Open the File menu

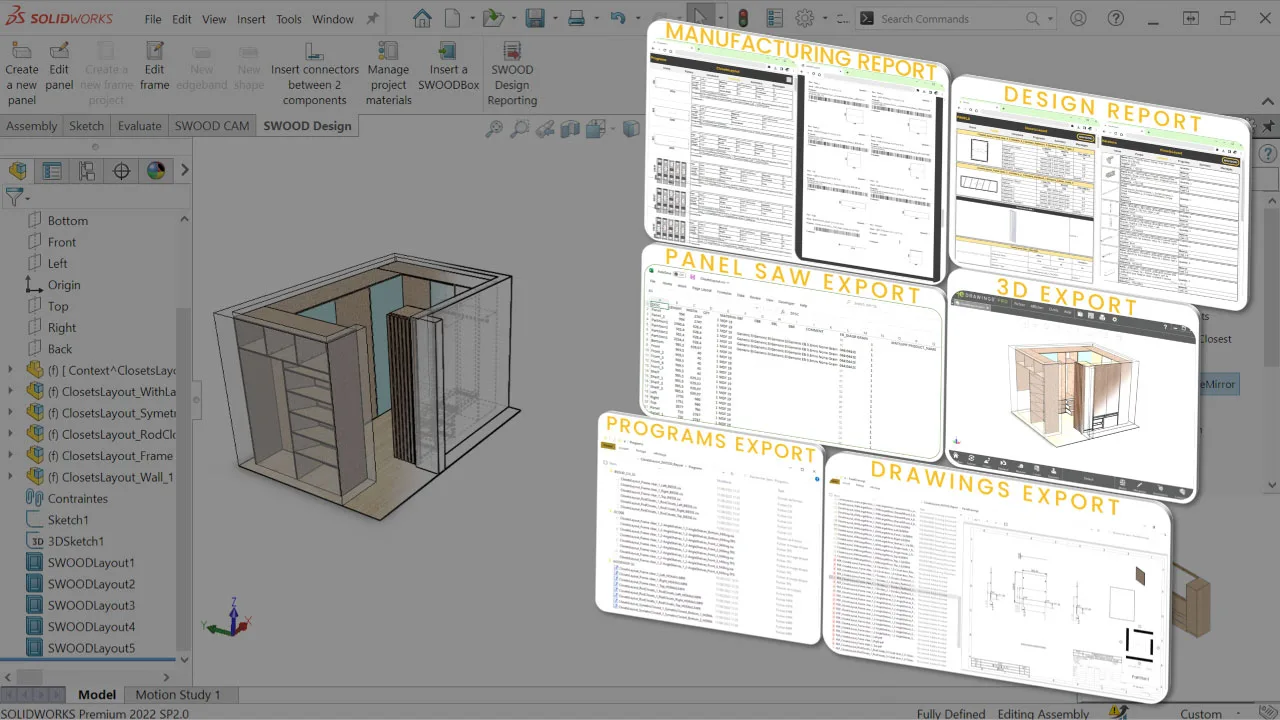(153, 19)
